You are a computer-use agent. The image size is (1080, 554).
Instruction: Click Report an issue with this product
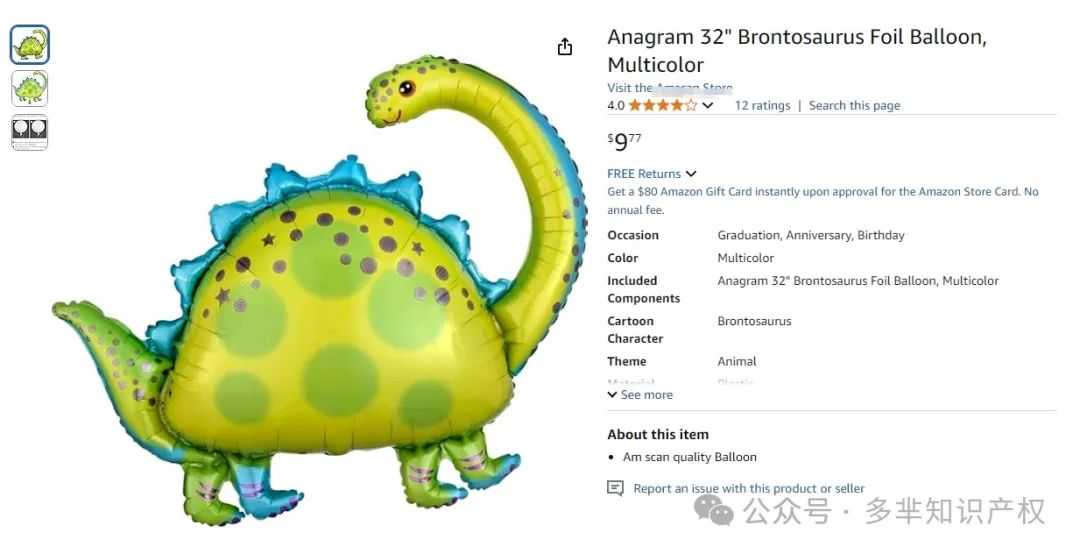click(x=749, y=489)
